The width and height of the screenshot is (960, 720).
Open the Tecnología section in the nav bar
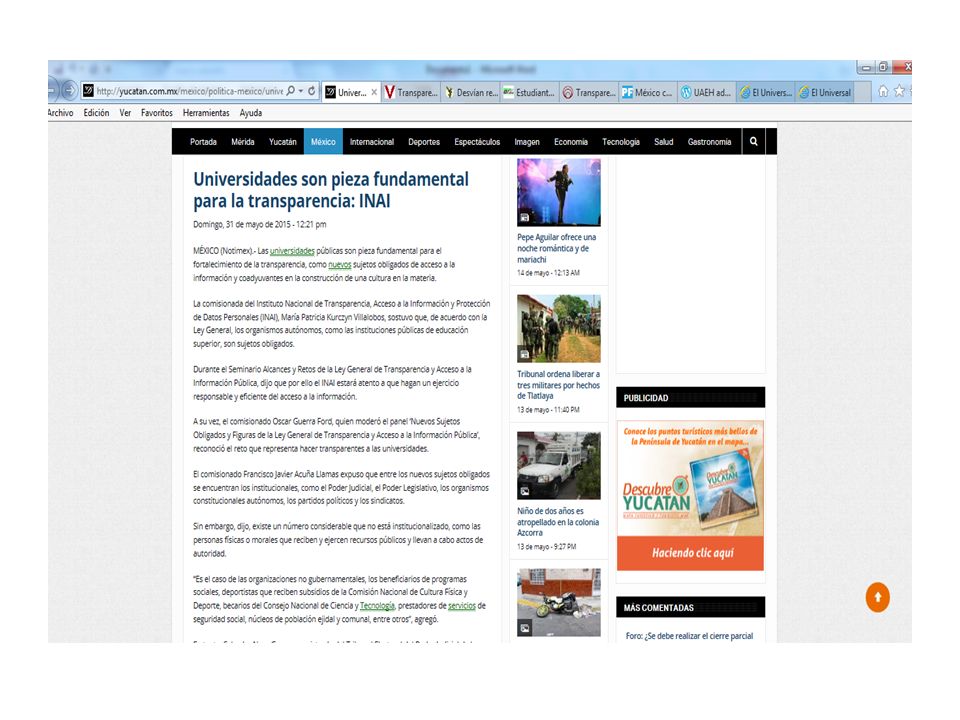tap(621, 141)
